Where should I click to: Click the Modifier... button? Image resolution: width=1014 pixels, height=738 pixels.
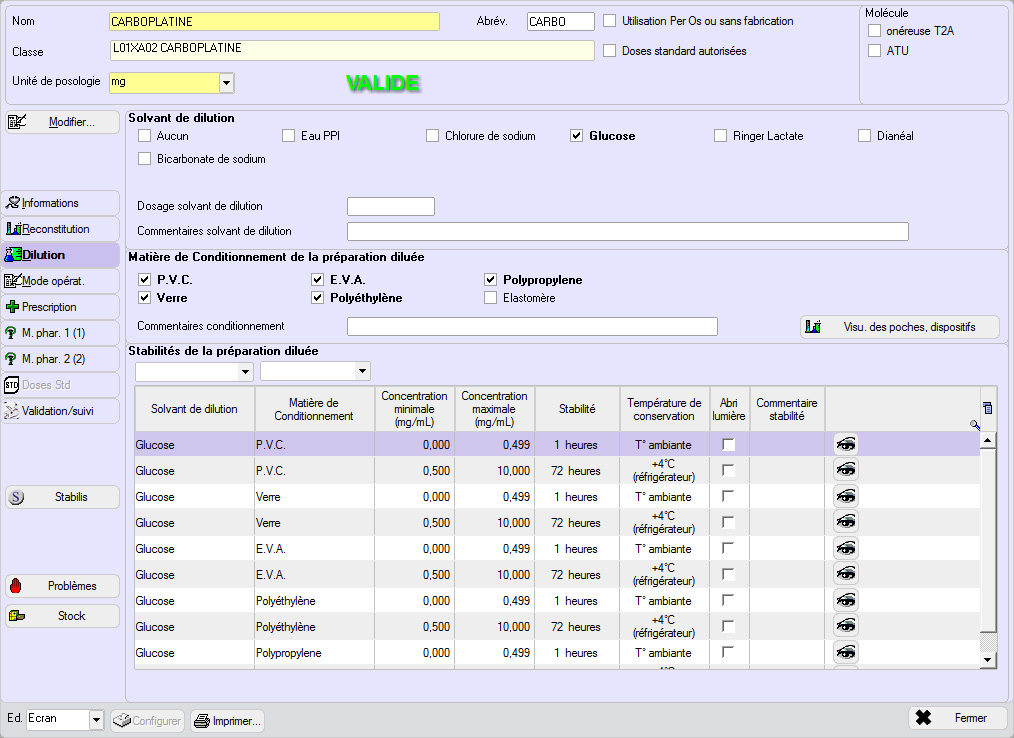(x=62, y=122)
